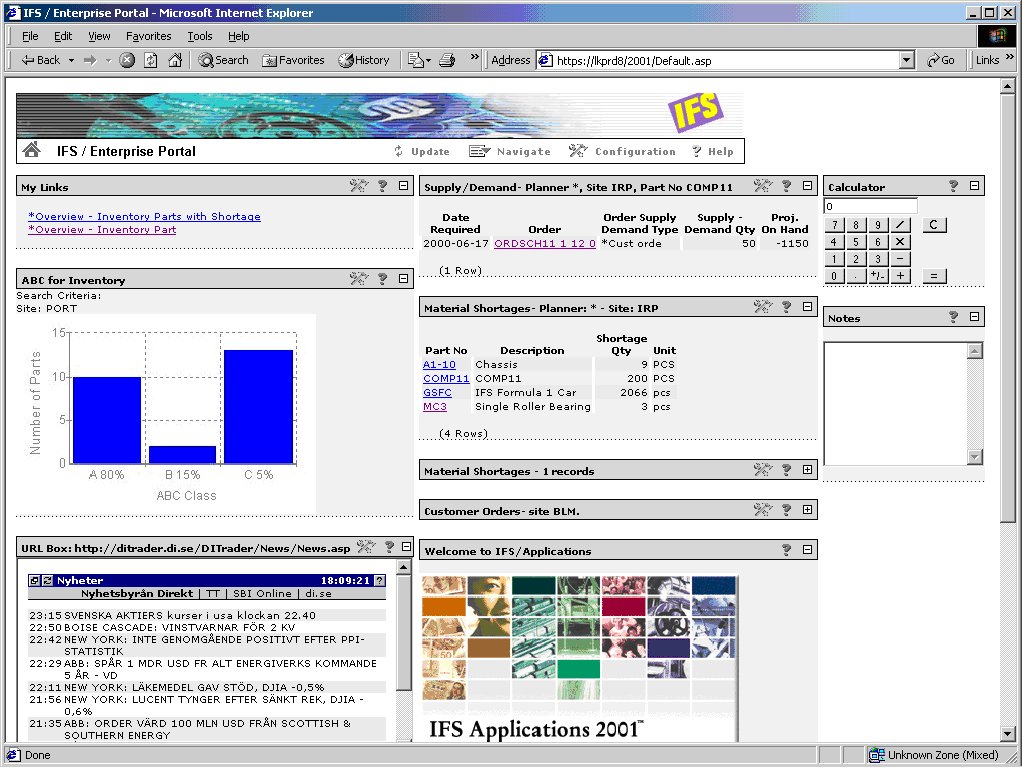Screen dimensions: 1022x768
Task: Click the portal Update button
Action: click(422, 151)
